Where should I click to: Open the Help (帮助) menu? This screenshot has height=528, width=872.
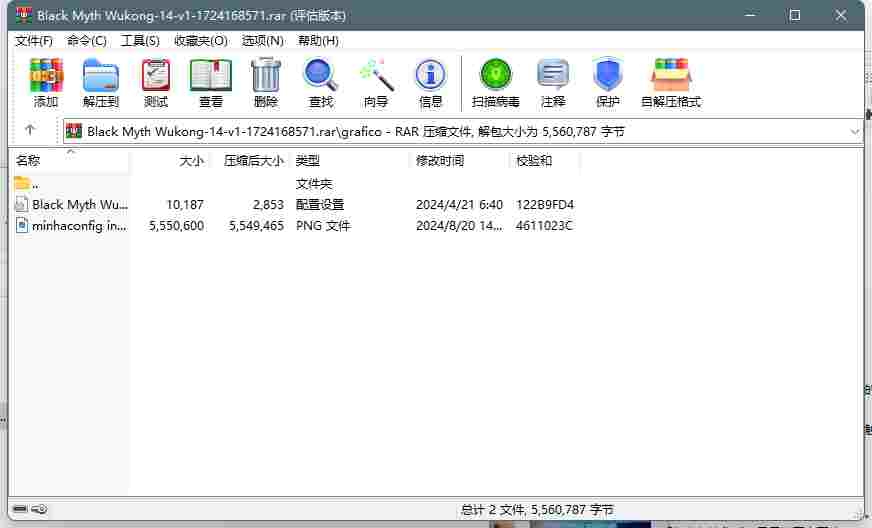coord(318,41)
